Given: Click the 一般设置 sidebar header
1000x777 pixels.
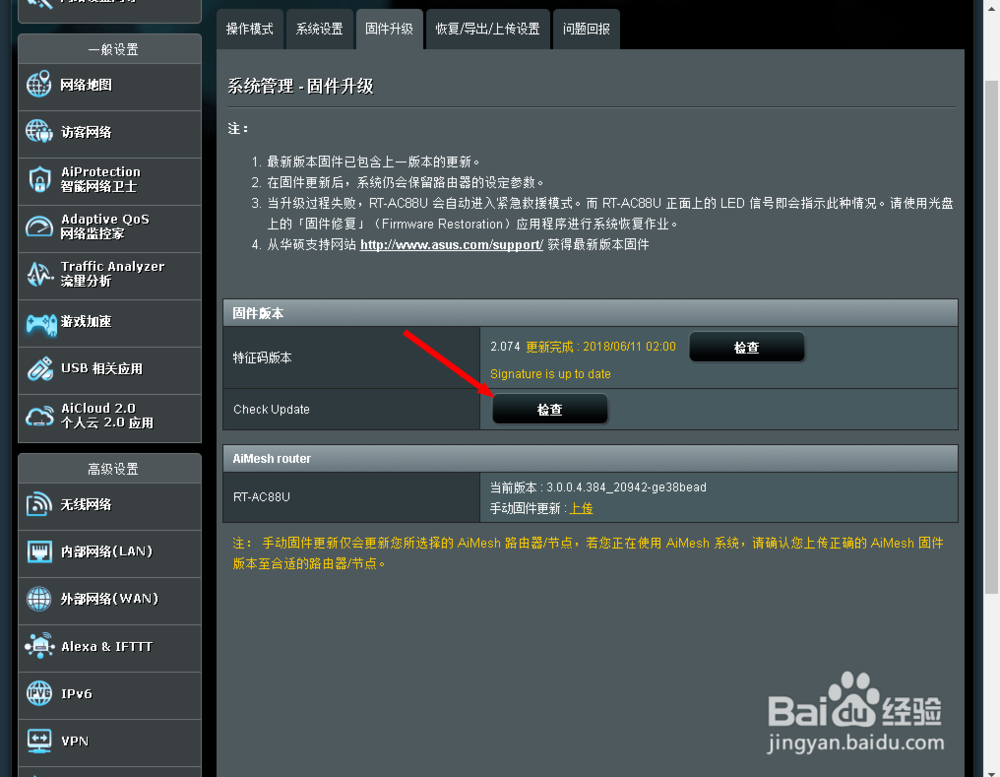Looking at the screenshot, I should (x=112, y=49).
